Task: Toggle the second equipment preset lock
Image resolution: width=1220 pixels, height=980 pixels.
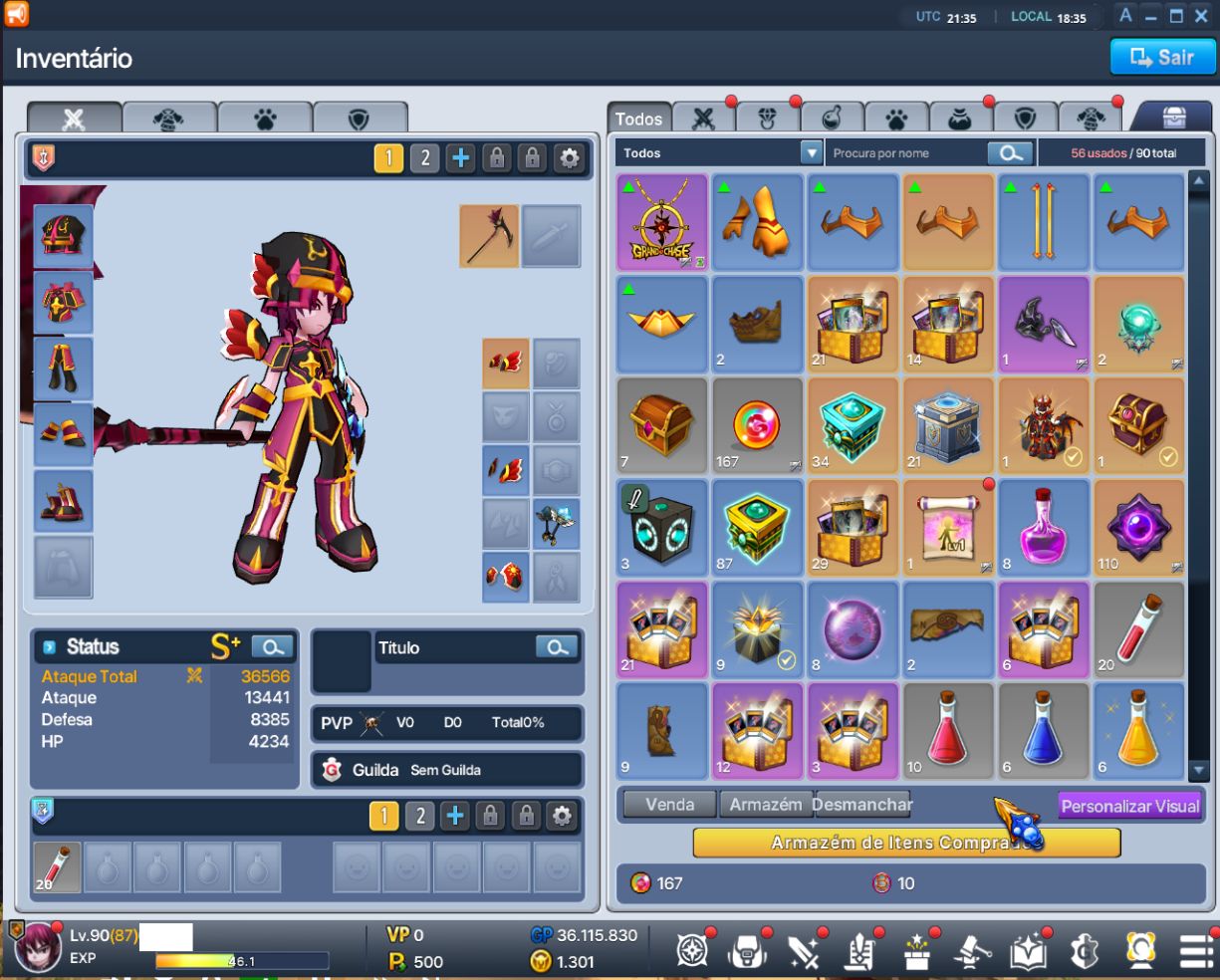Action: [532, 158]
